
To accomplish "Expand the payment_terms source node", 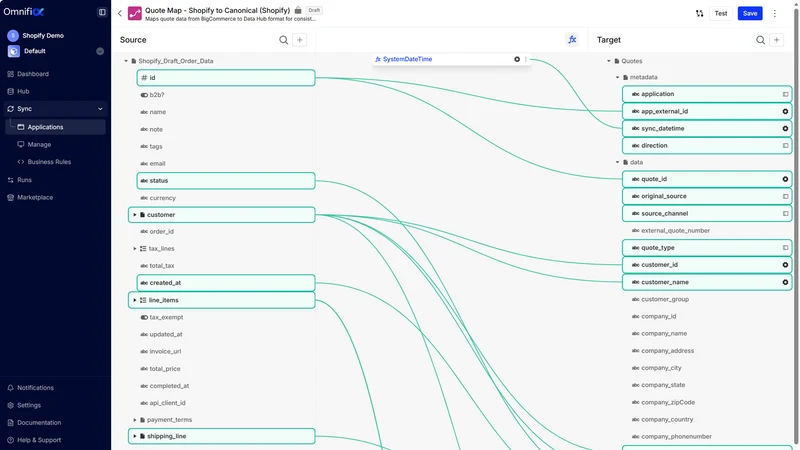I will tap(135, 420).
